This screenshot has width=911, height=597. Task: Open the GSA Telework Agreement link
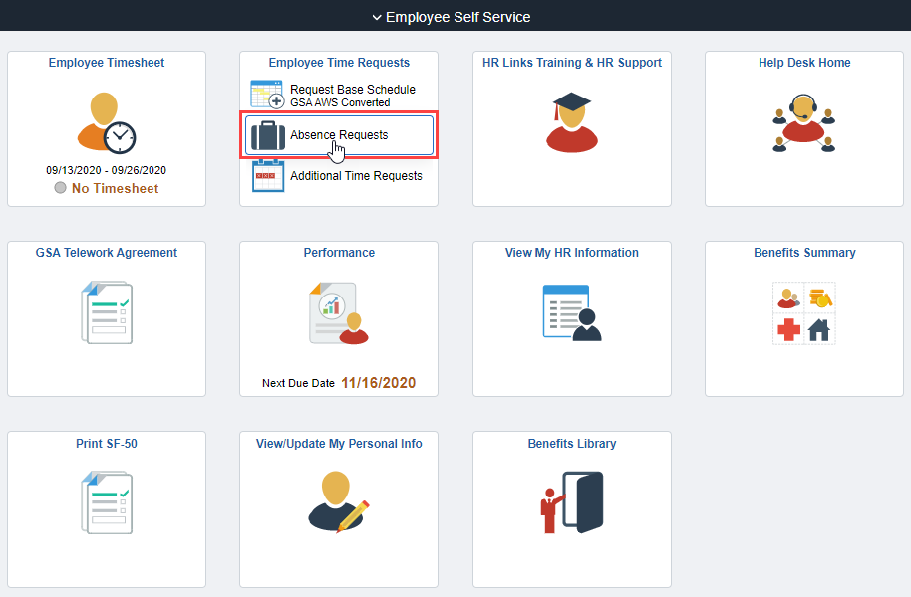[x=106, y=252]
